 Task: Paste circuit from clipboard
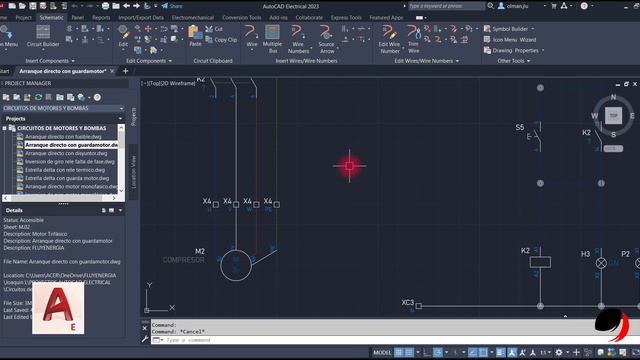(x=195, y=36)
